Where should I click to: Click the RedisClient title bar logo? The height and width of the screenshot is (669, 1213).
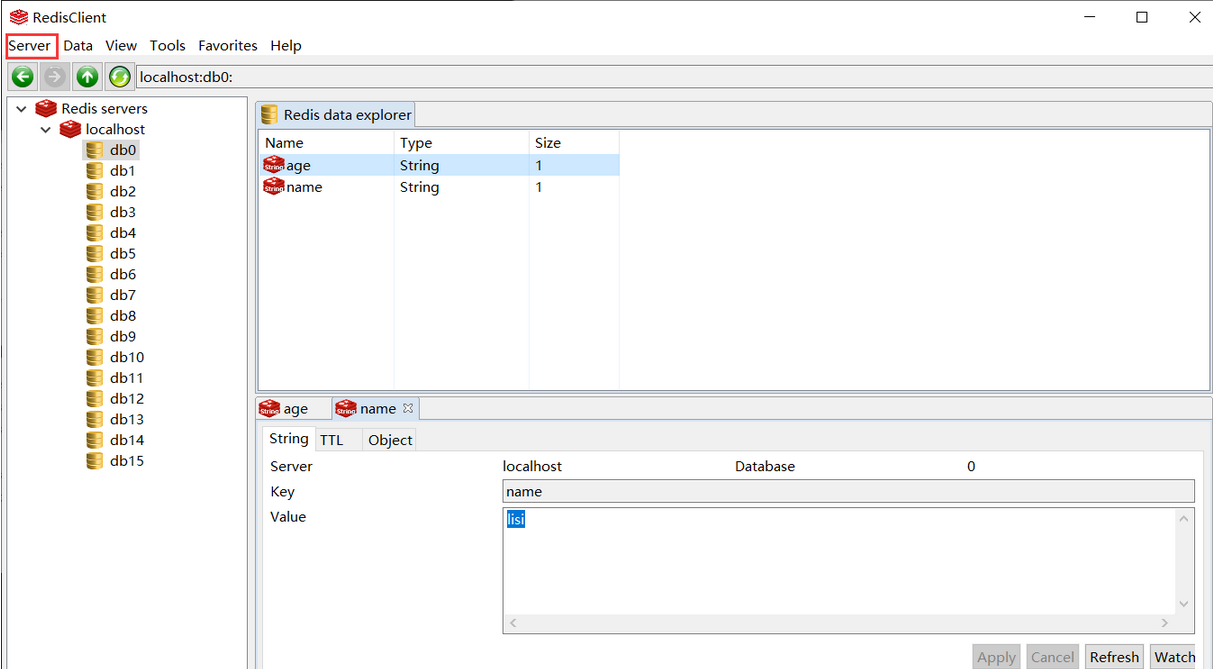pos(18,17)
